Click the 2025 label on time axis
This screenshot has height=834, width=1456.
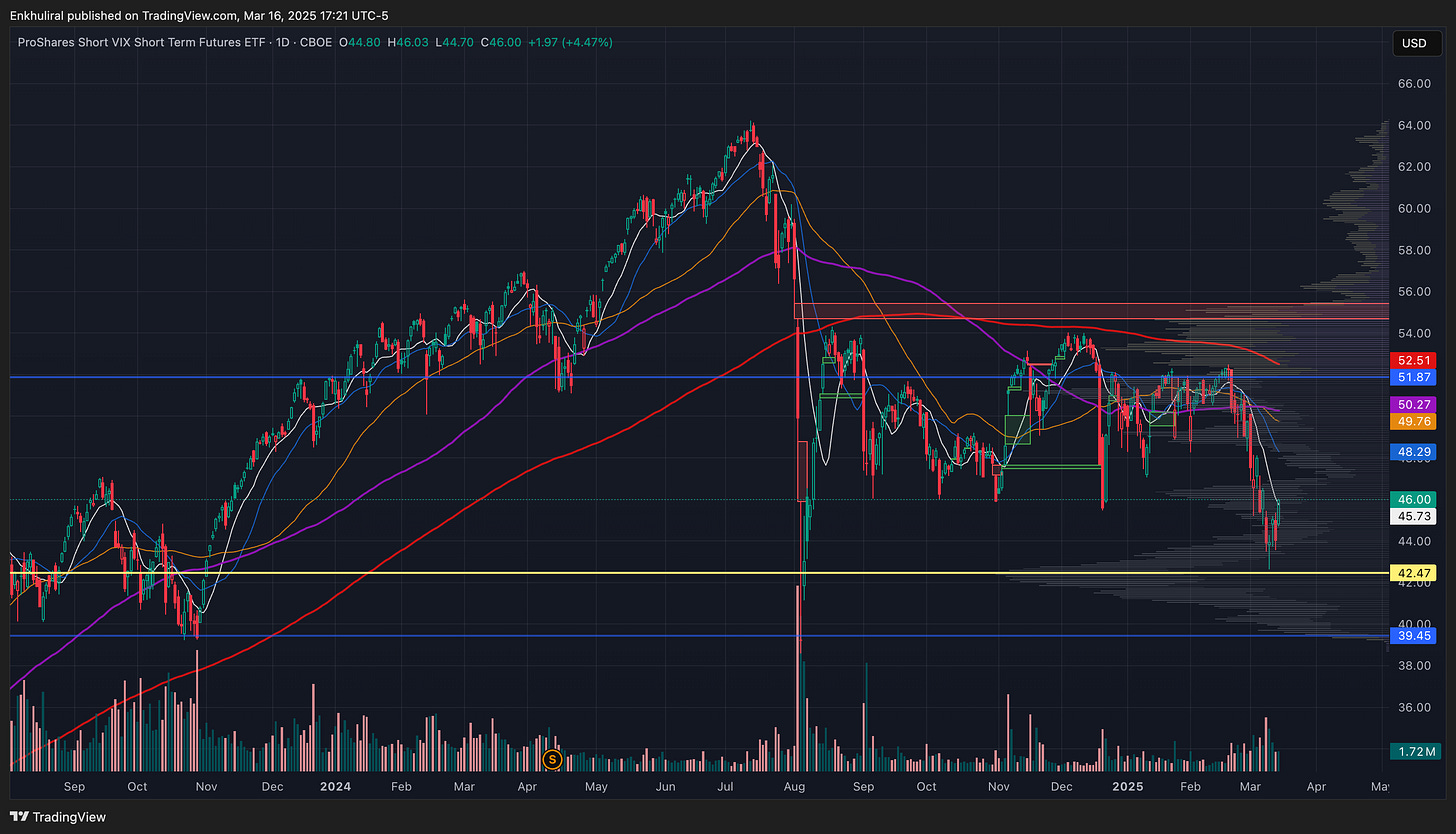1127,786
